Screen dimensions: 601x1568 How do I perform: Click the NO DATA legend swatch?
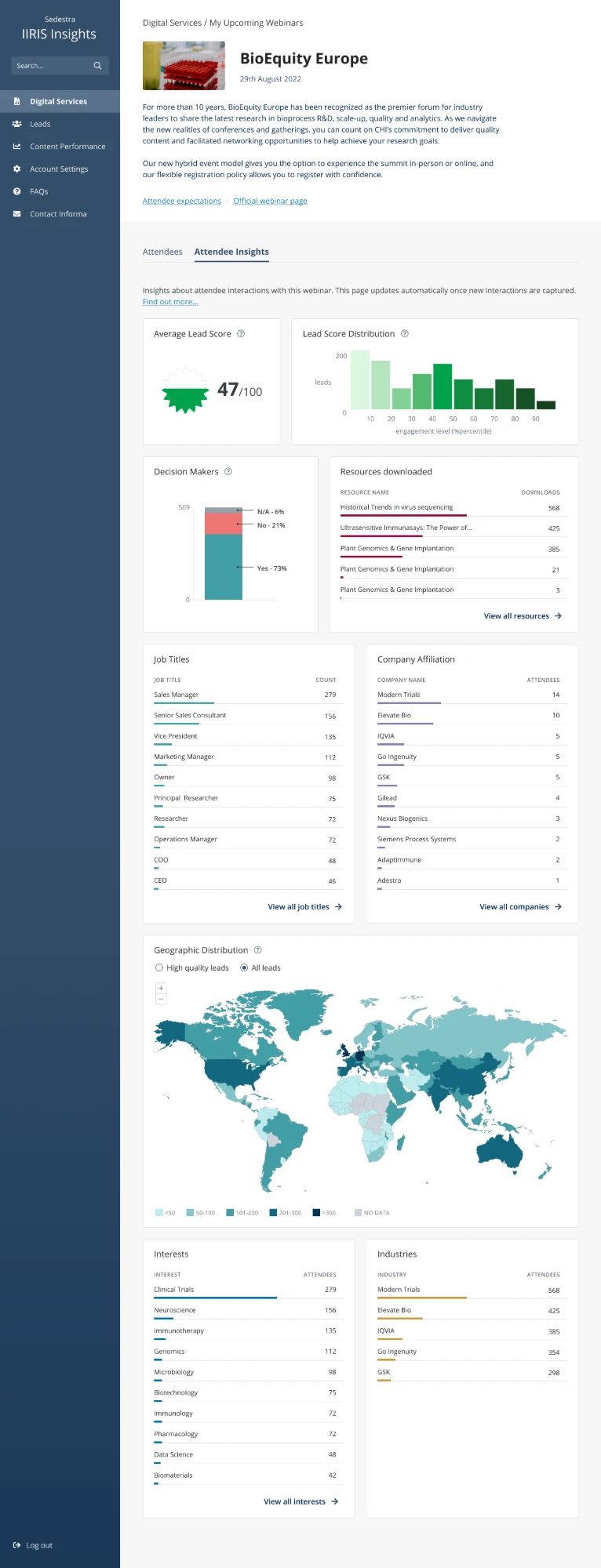pos(359,1212)
